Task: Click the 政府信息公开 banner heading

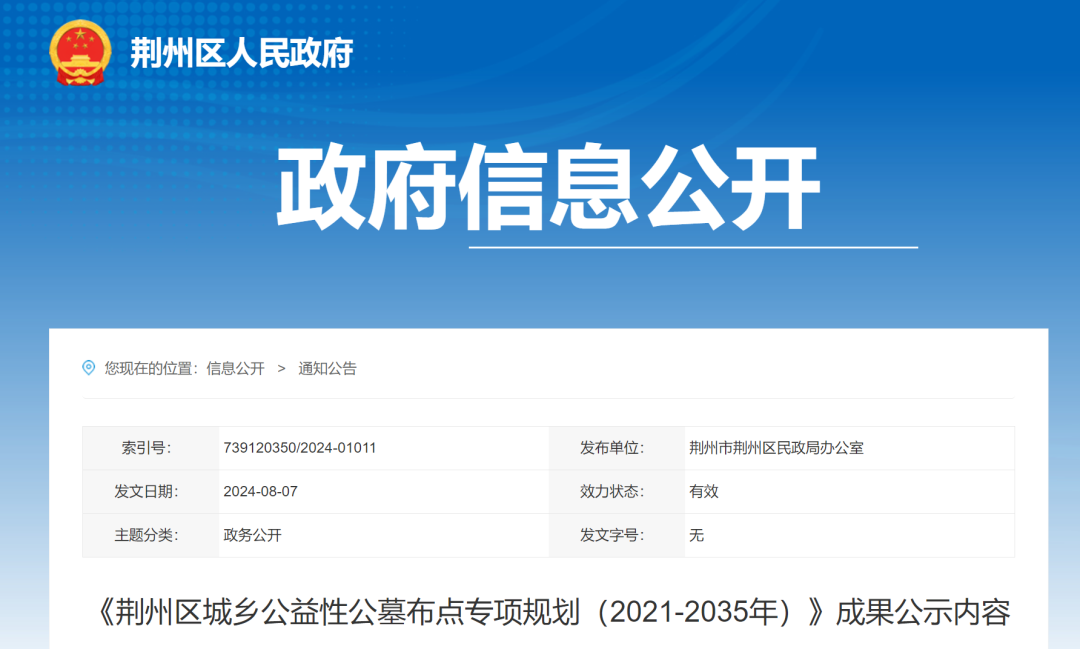Action: (547, 188)
